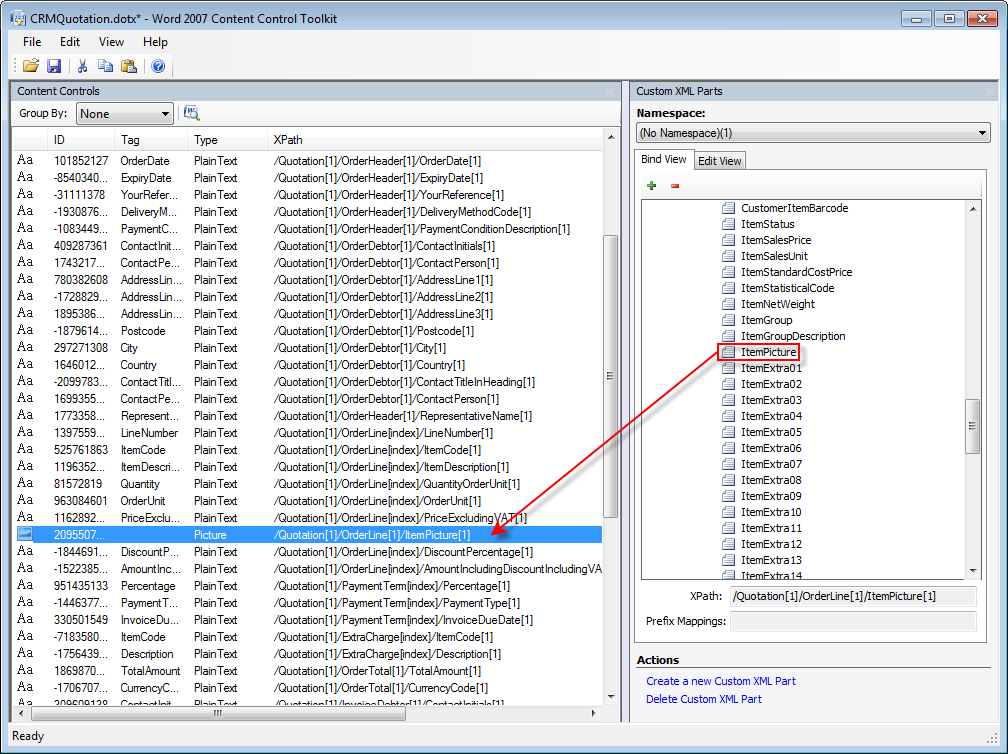Open the File menu

coord(32,42)
